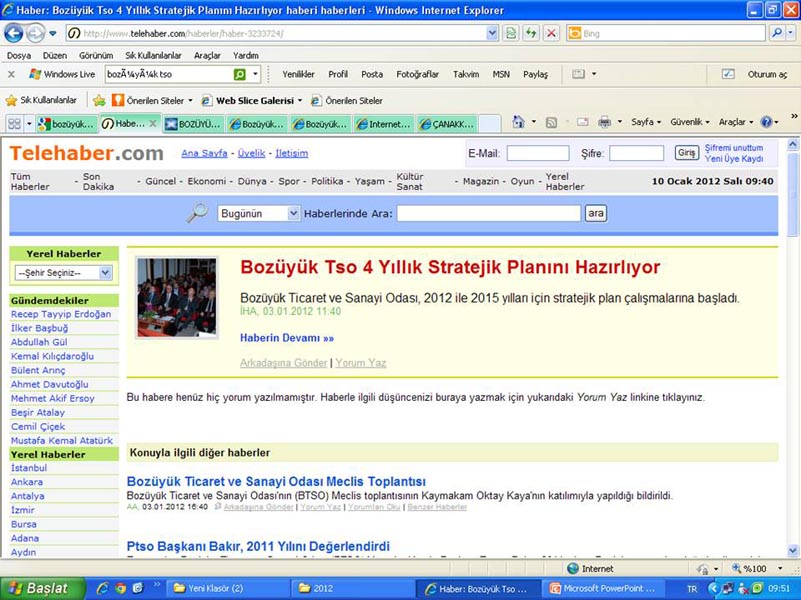This screenshot has height=600, width=801.
Task: Open Sık Kullanılanlar favorites button
Action: coord(41,101)
